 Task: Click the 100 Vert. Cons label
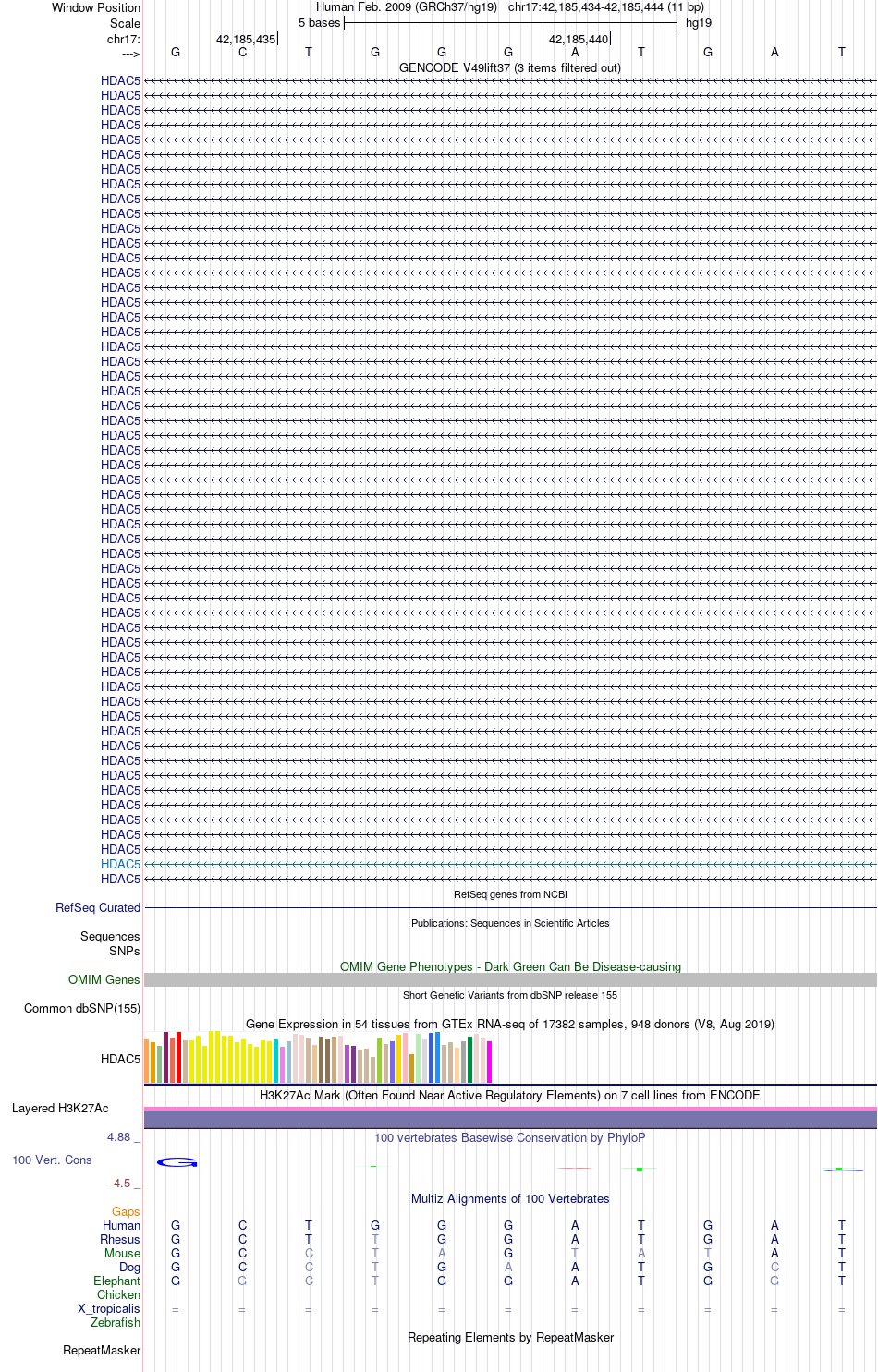[x=52, y=1160]
